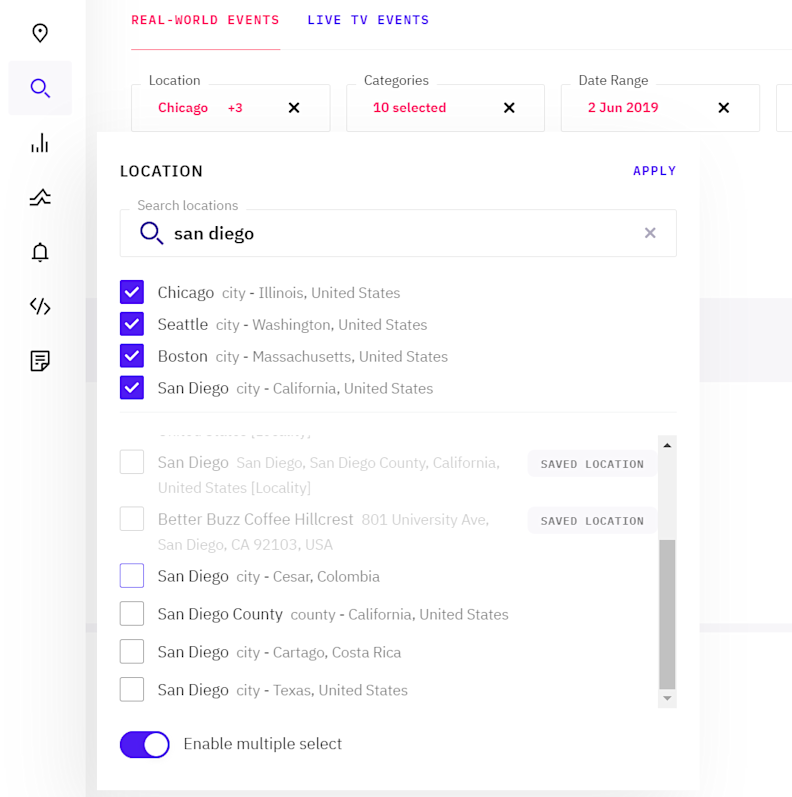Click the search magnifier sidebar icon

[40, 88]
